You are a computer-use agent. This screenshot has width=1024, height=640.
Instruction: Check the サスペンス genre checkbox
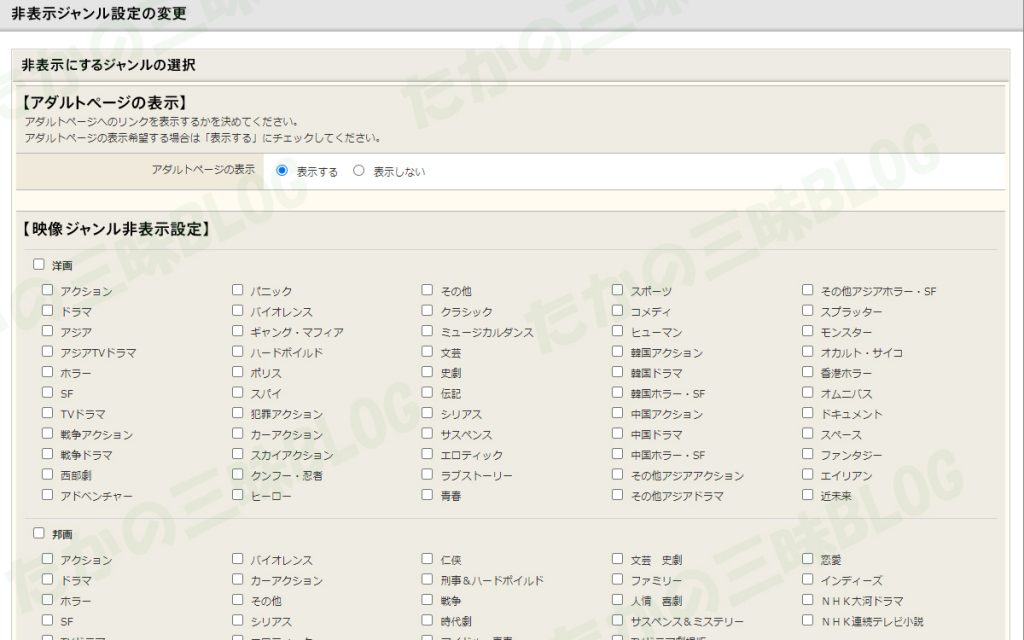click(x=427, y=433)
